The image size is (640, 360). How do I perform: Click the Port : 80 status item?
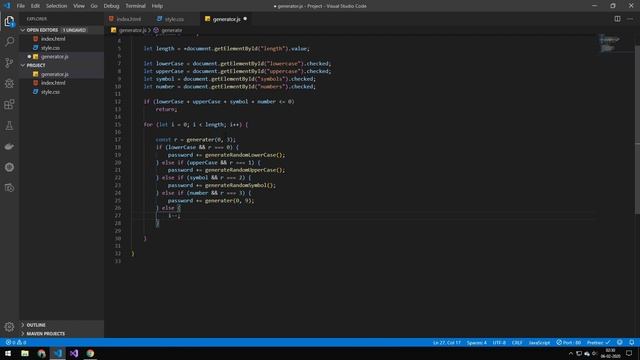(x=569, y=342)
